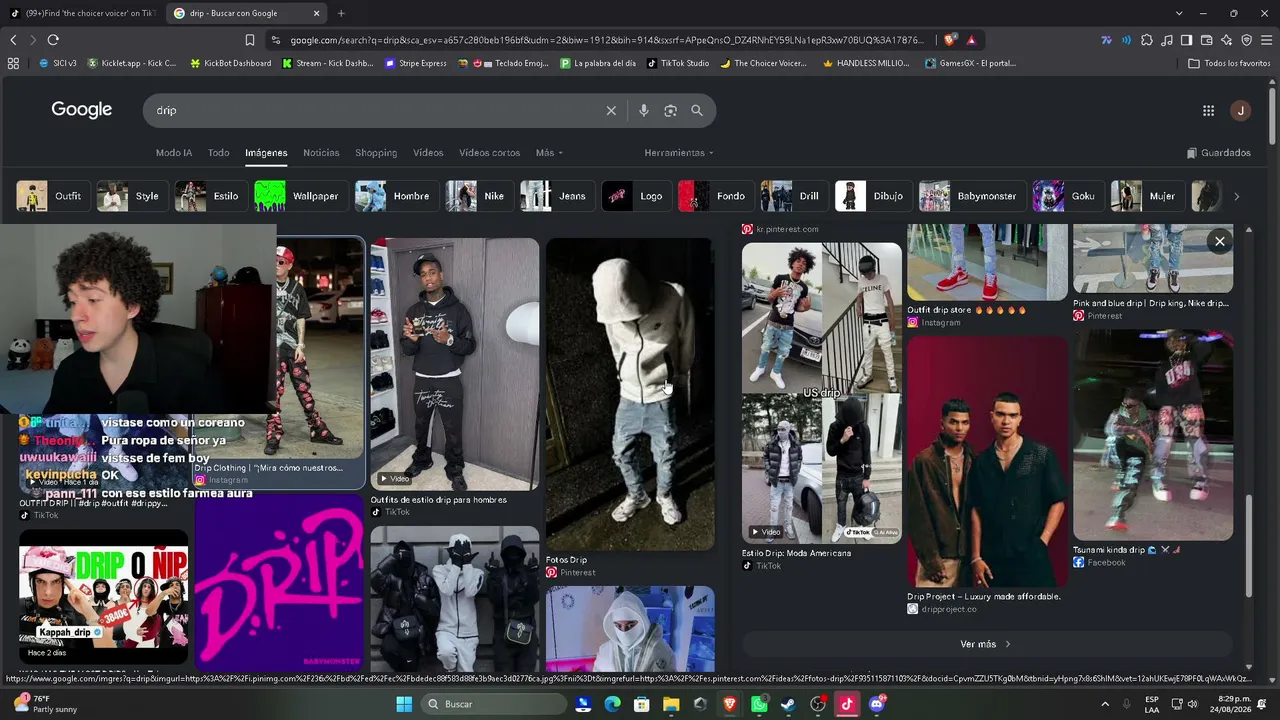The image size is (1280, 720).
Task: Open Brave Leo AI sparkle icon
Action: [x=1226, y=40]
